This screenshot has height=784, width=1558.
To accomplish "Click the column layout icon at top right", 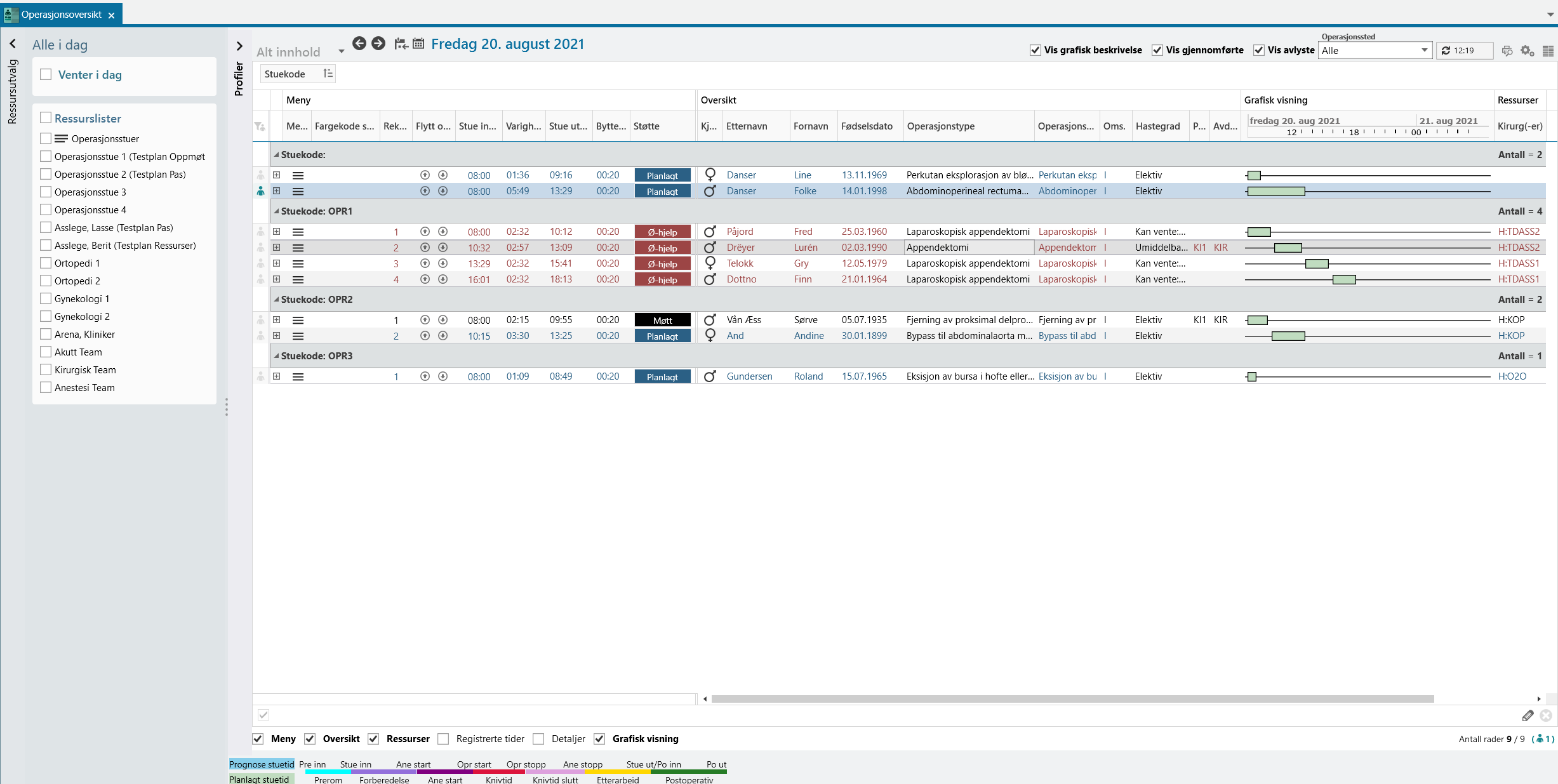I will pos(1548,51).
